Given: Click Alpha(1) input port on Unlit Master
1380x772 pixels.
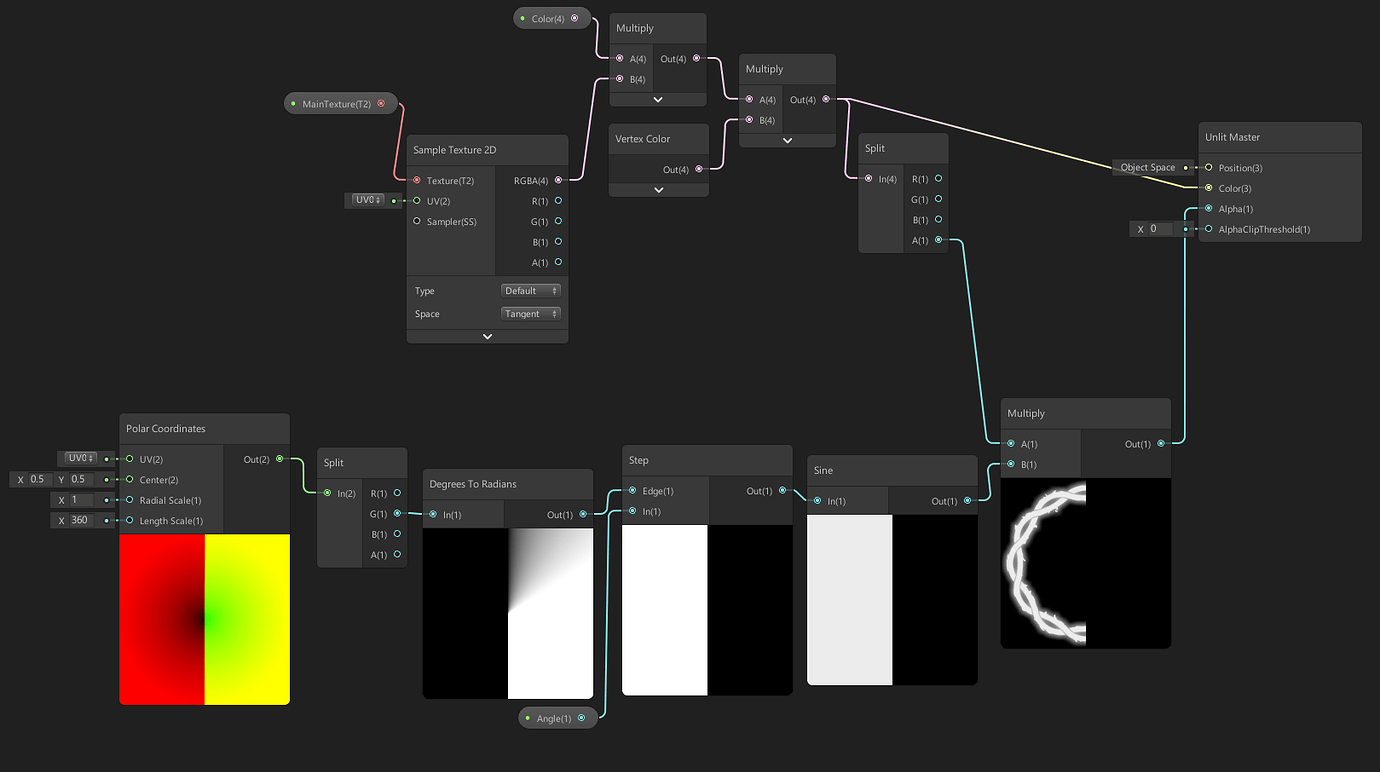Looking at the screenshot, I should pyautogui.click(x=1208, y=209).
